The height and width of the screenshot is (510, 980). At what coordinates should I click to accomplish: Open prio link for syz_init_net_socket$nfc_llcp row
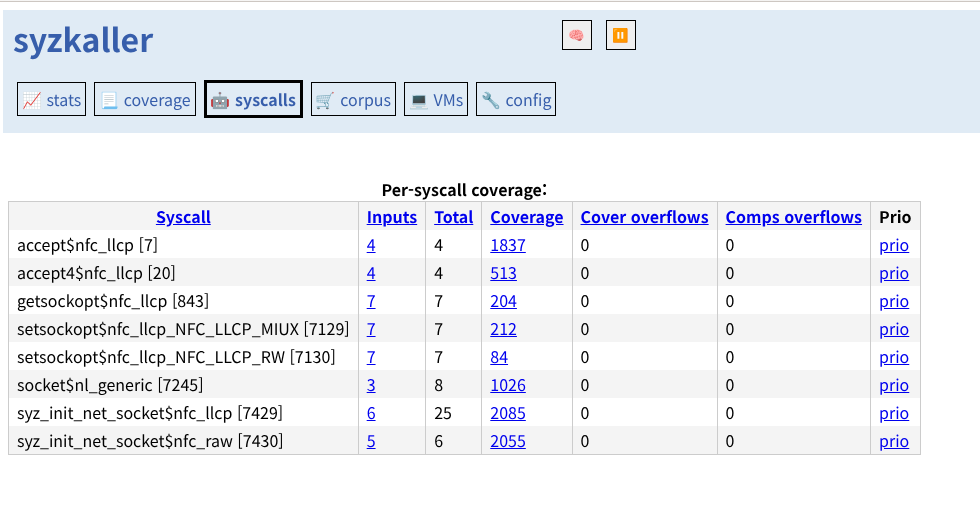click(x=894, y=413)
